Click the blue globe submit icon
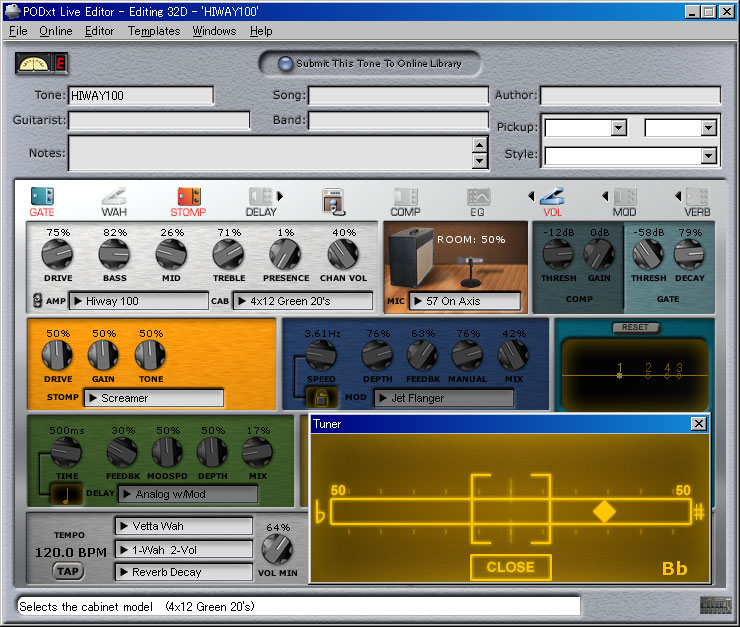 click(285, 64)
